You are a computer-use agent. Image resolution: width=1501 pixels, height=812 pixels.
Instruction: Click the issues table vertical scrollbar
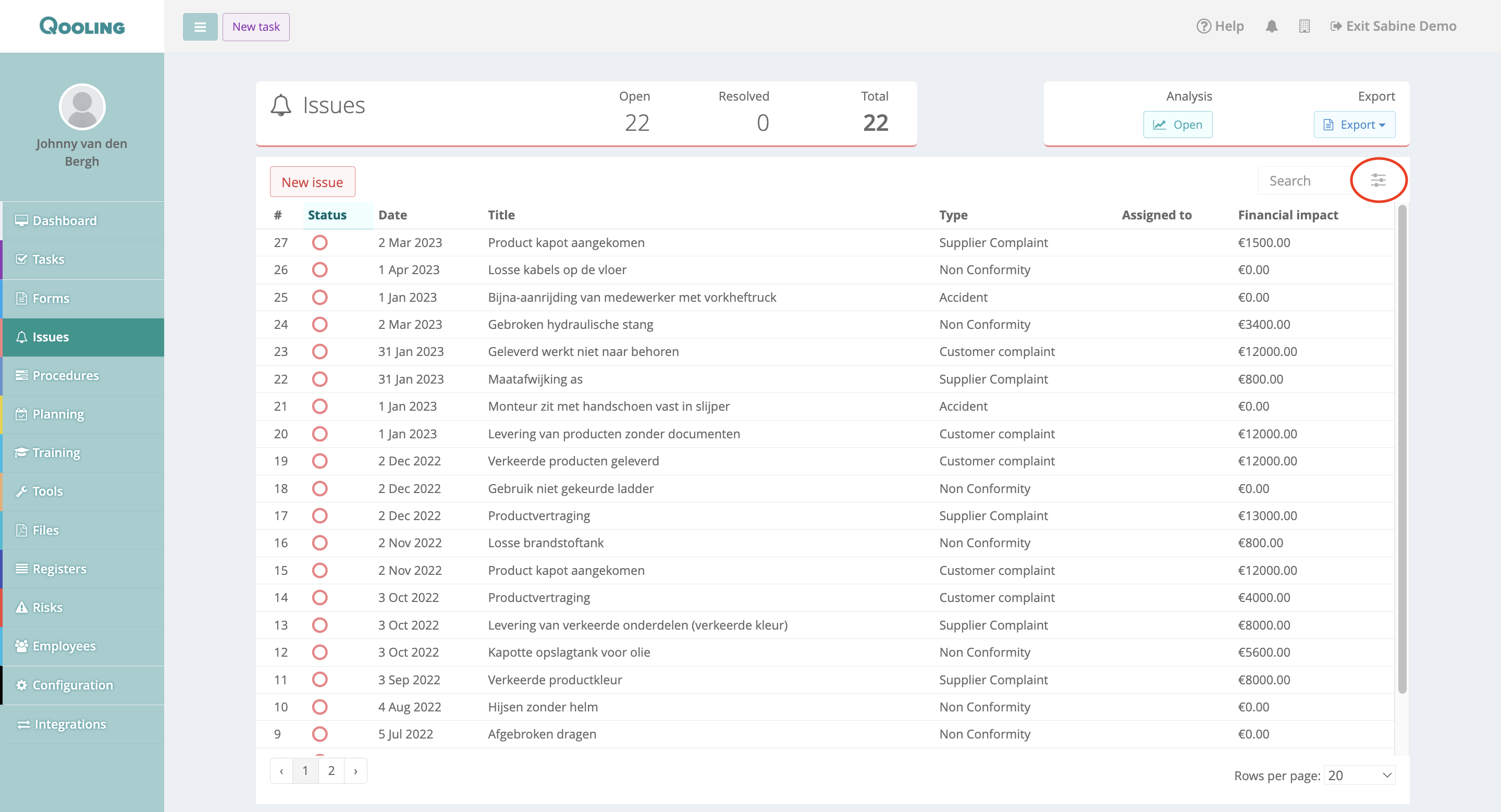point(1402,449)
